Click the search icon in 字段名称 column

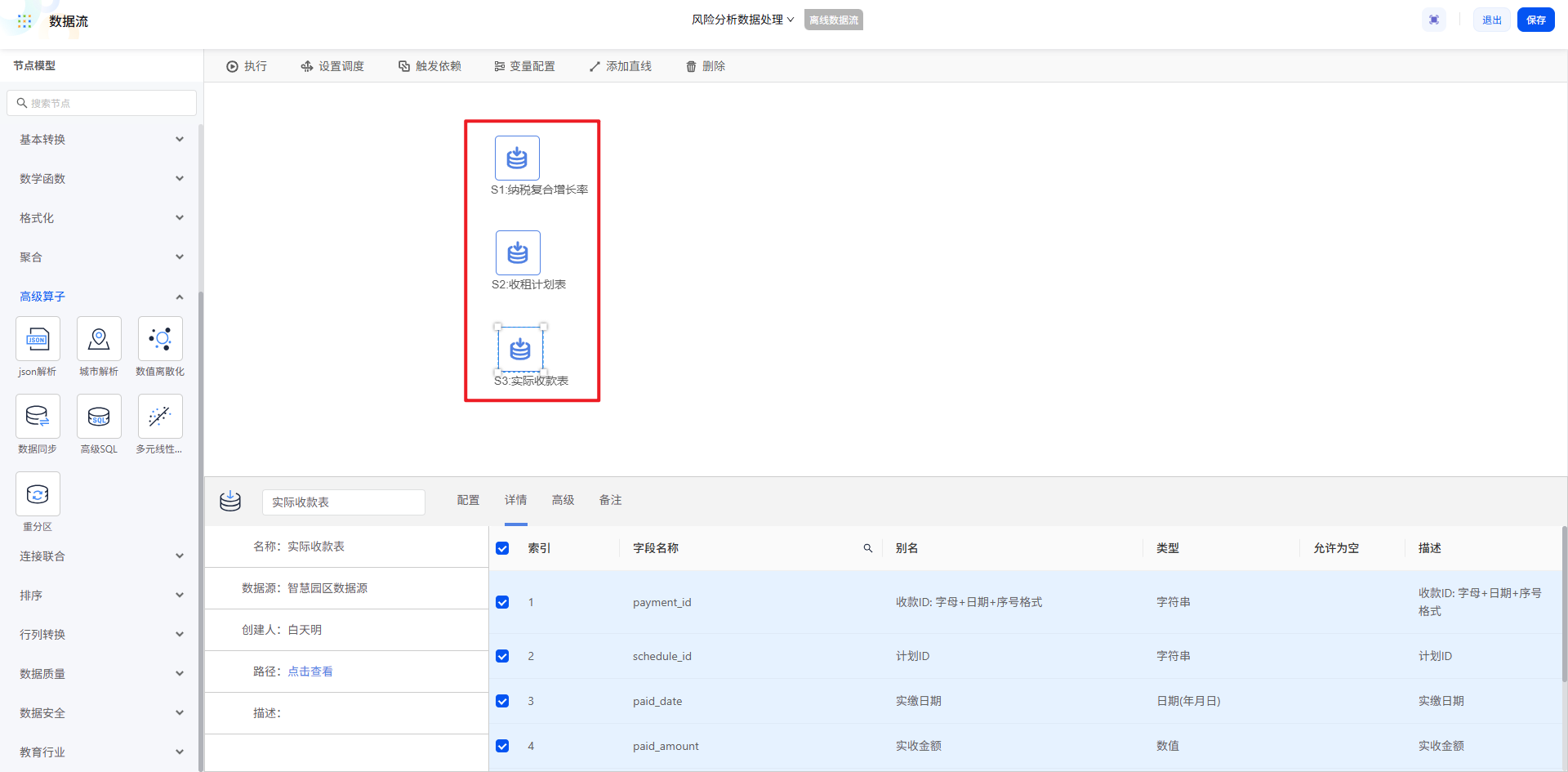click(868, 548)
